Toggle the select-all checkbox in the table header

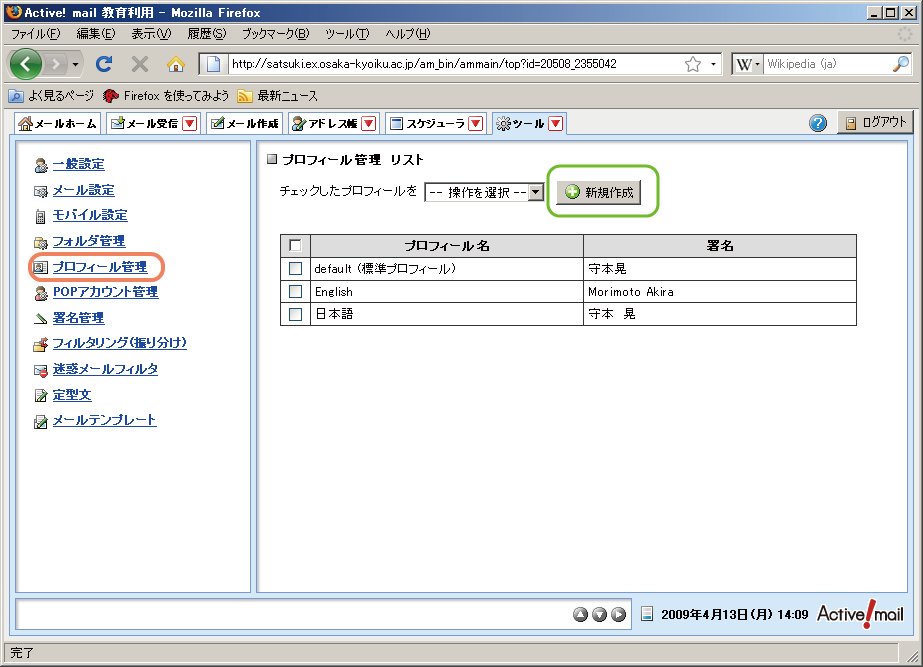point(295,245)
